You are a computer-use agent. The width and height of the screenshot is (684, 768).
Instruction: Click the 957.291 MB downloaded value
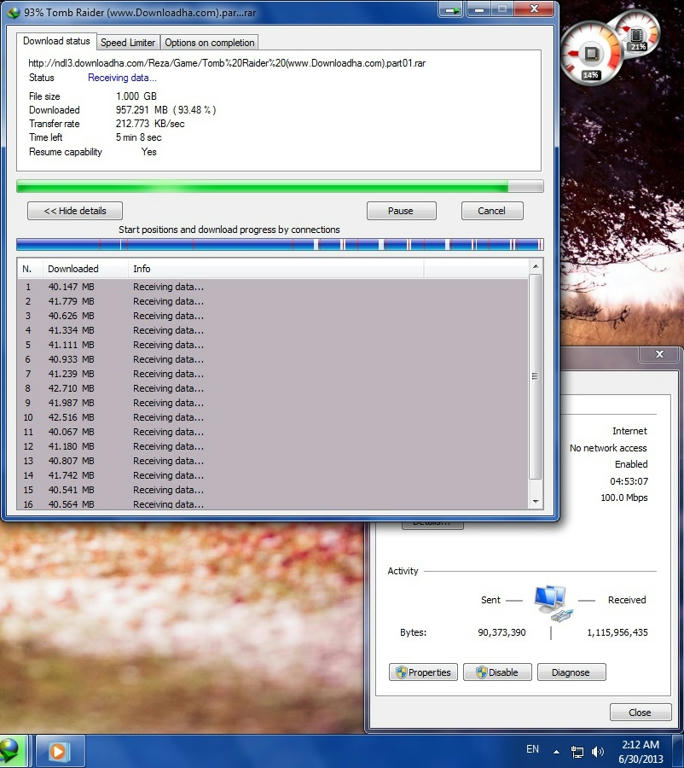[166, 110]
